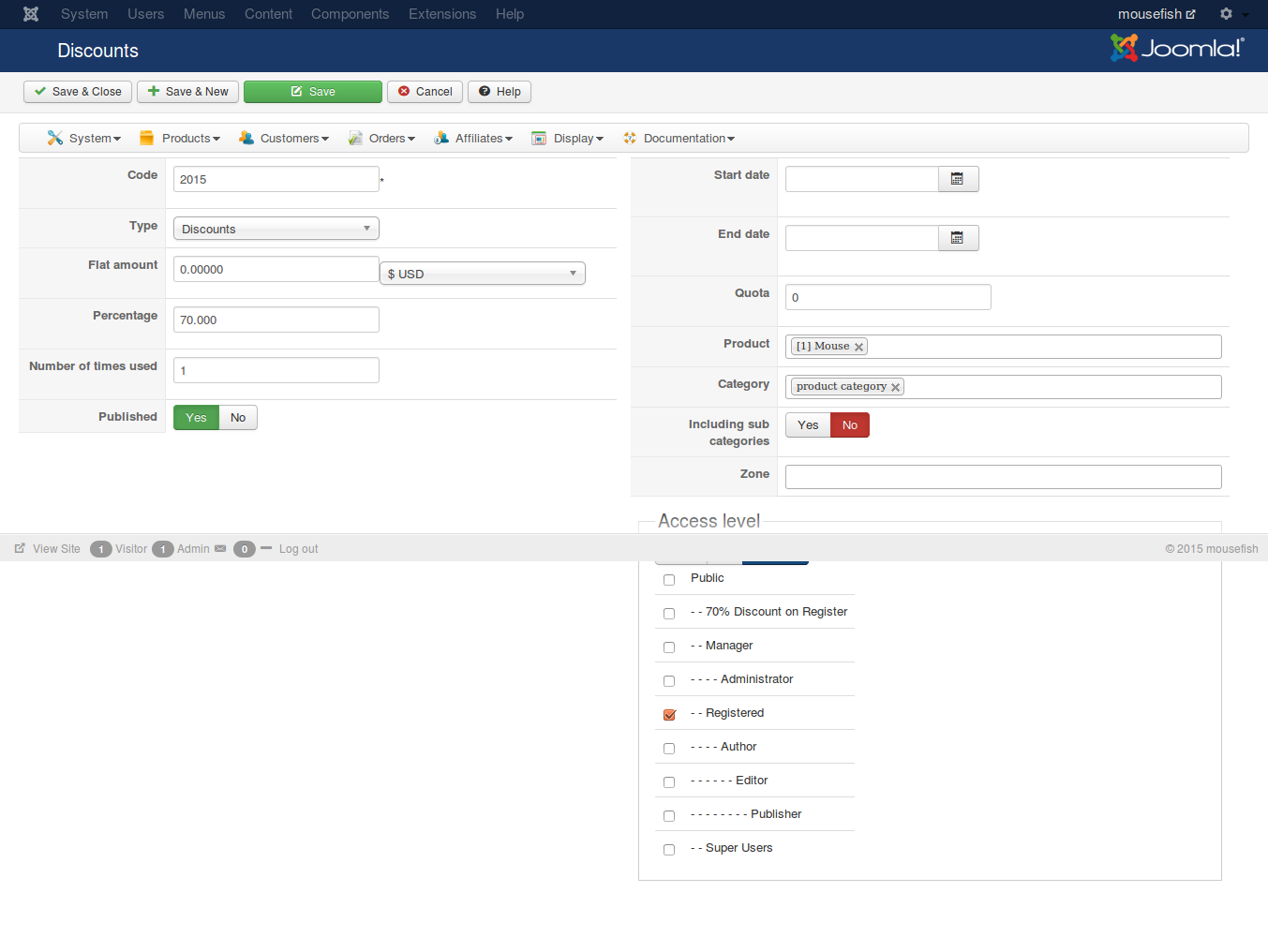Click into the Code input field
The image size is (1268, 952).
(276, 179)
